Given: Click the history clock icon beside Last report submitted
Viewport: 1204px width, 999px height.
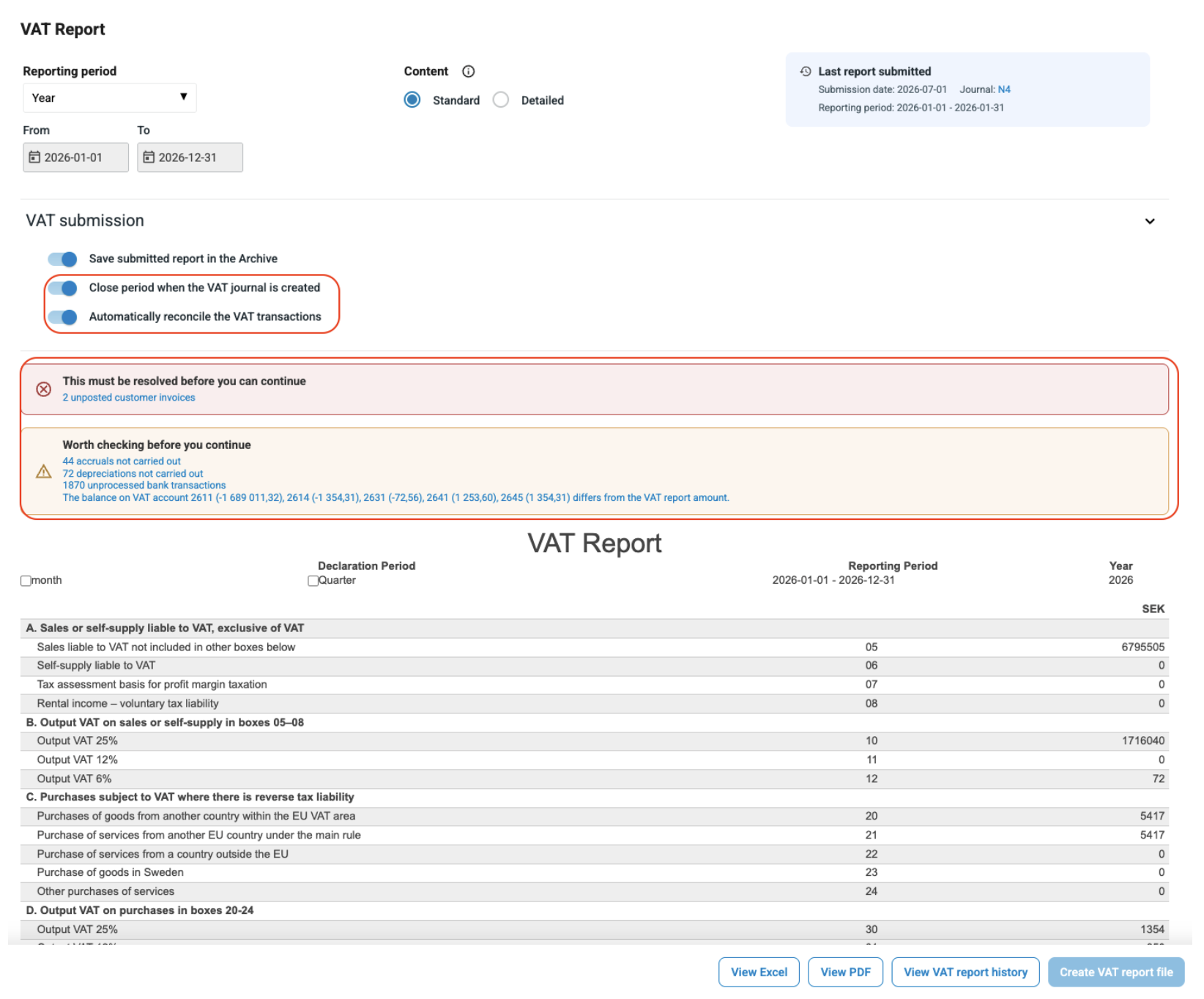Looking at the screenshot, I should click(806, 71).
